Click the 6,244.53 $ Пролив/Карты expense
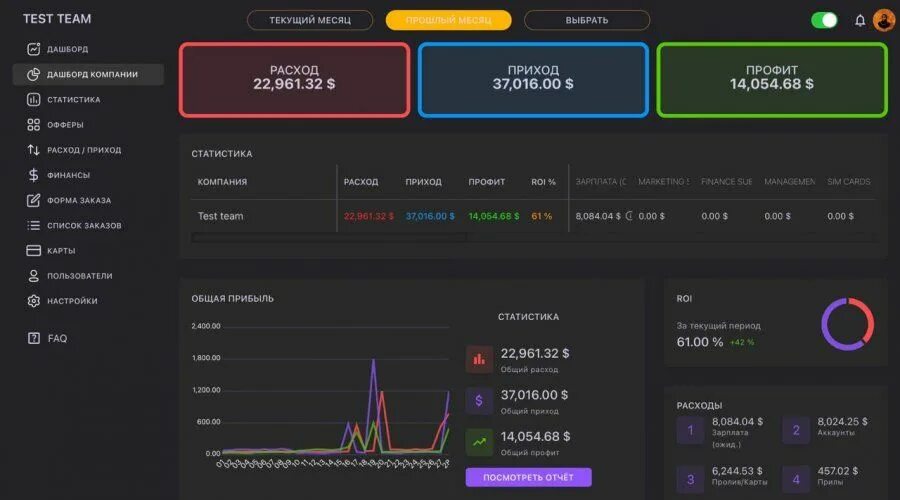Screen dimensions: 900x500 (x=737, y=471)
